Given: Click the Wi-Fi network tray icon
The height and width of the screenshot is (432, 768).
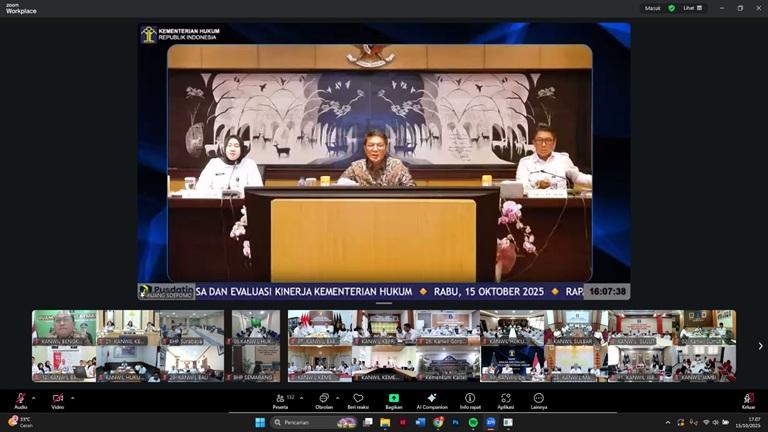Looking at the screenshot, I should click(x=706, y=422).
